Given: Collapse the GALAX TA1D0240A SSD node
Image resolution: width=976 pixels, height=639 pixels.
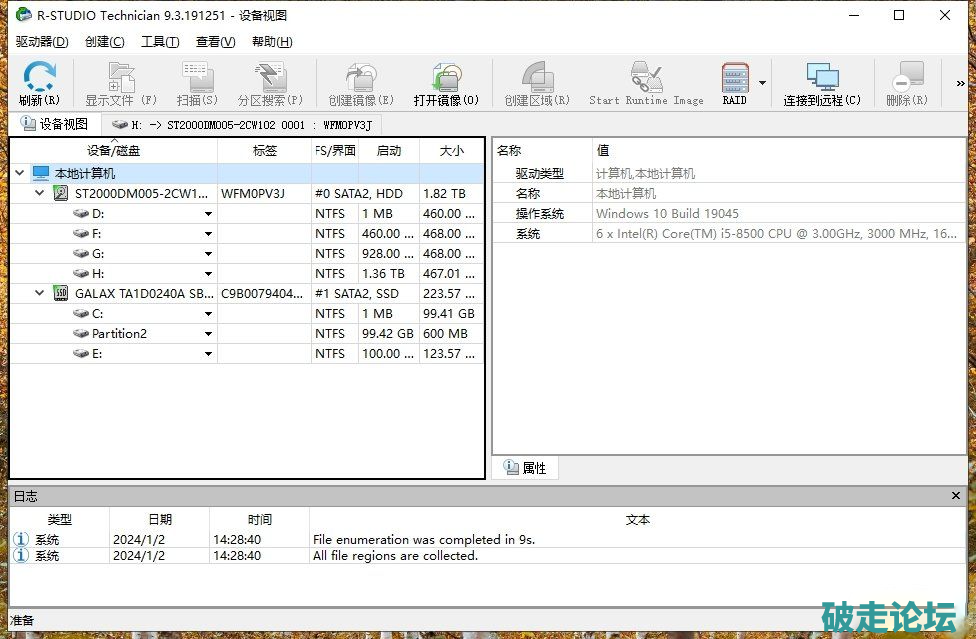Looking at the screenshot, I should 40,293.
